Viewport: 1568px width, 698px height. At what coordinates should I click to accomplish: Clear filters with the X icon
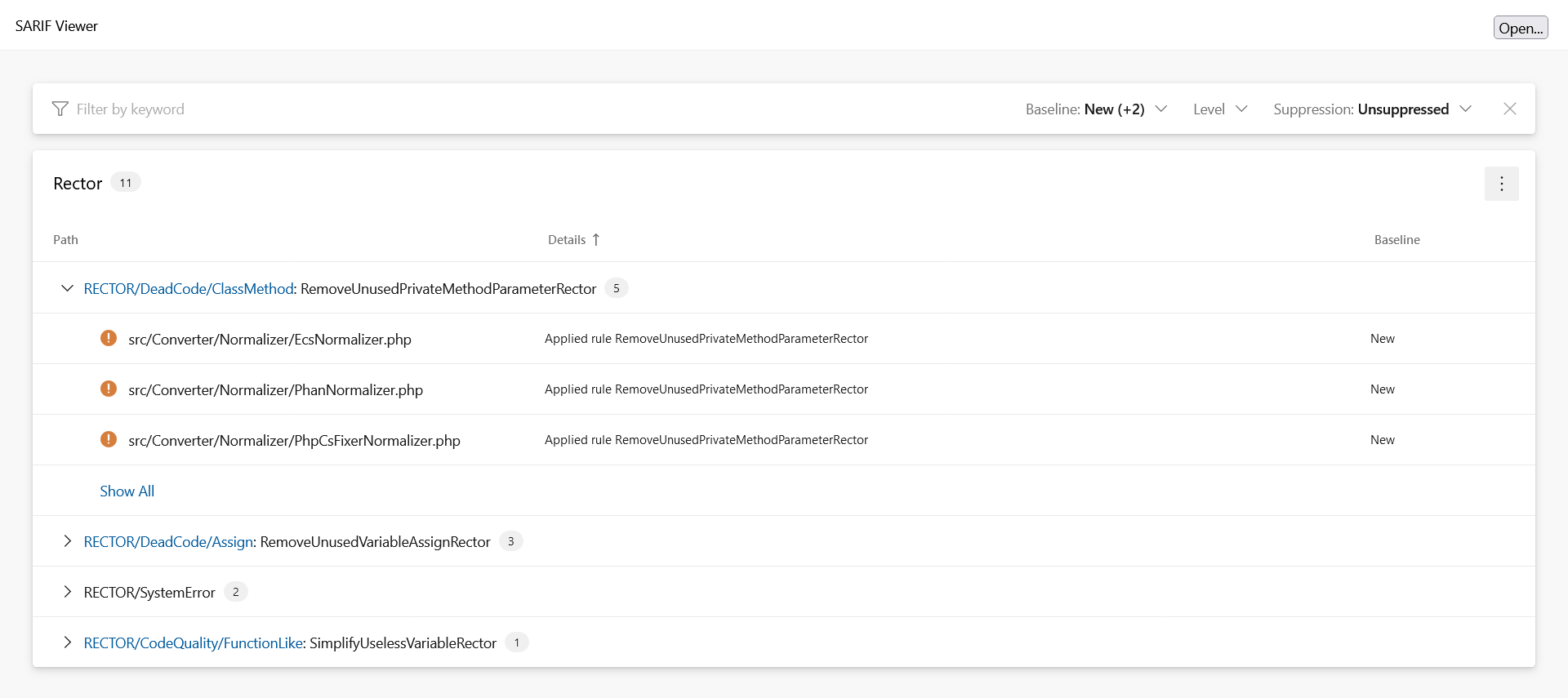(1509, 109)
